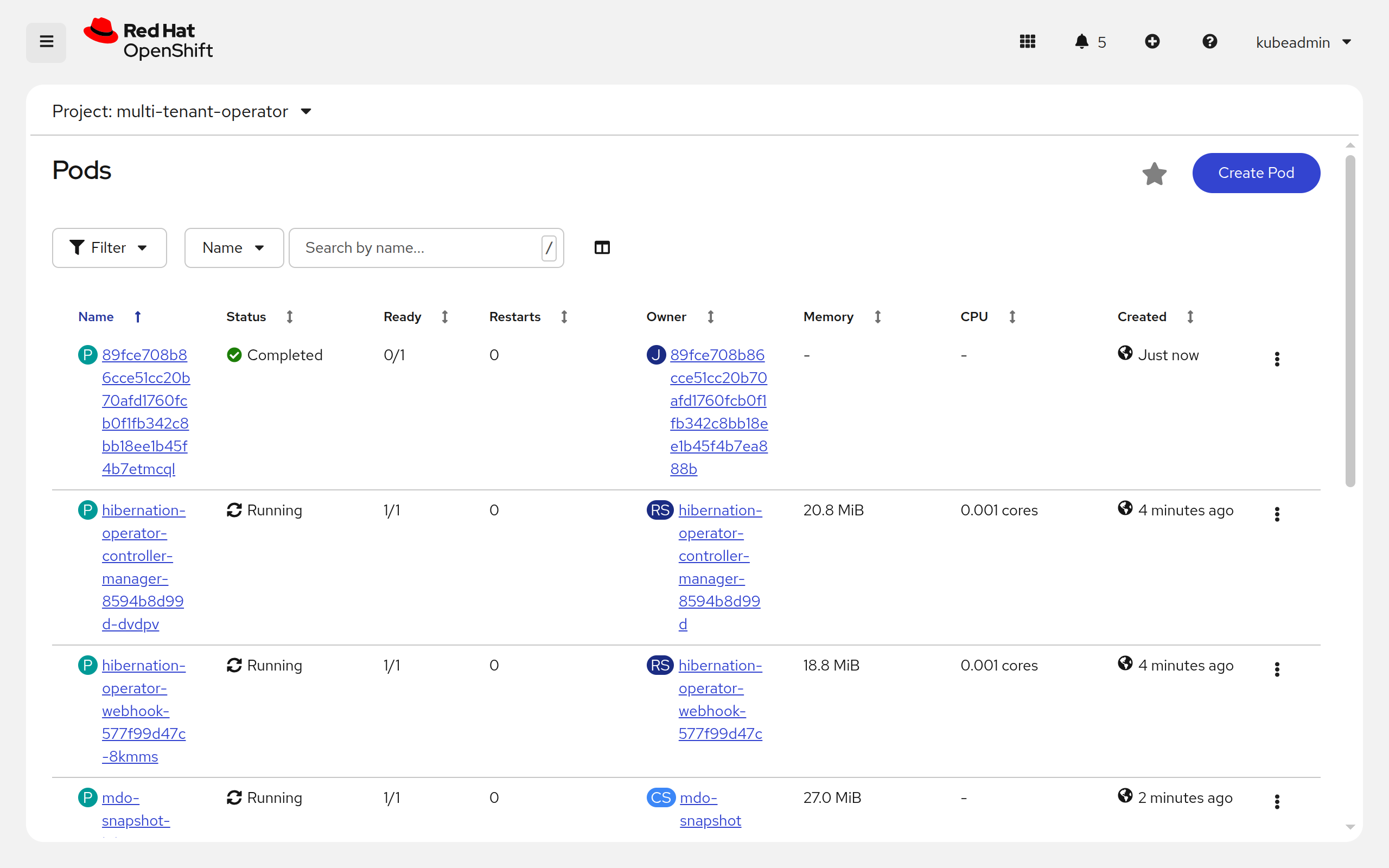Click the Completed status text
Screen dimensions: 1389x868
(285, 355)
